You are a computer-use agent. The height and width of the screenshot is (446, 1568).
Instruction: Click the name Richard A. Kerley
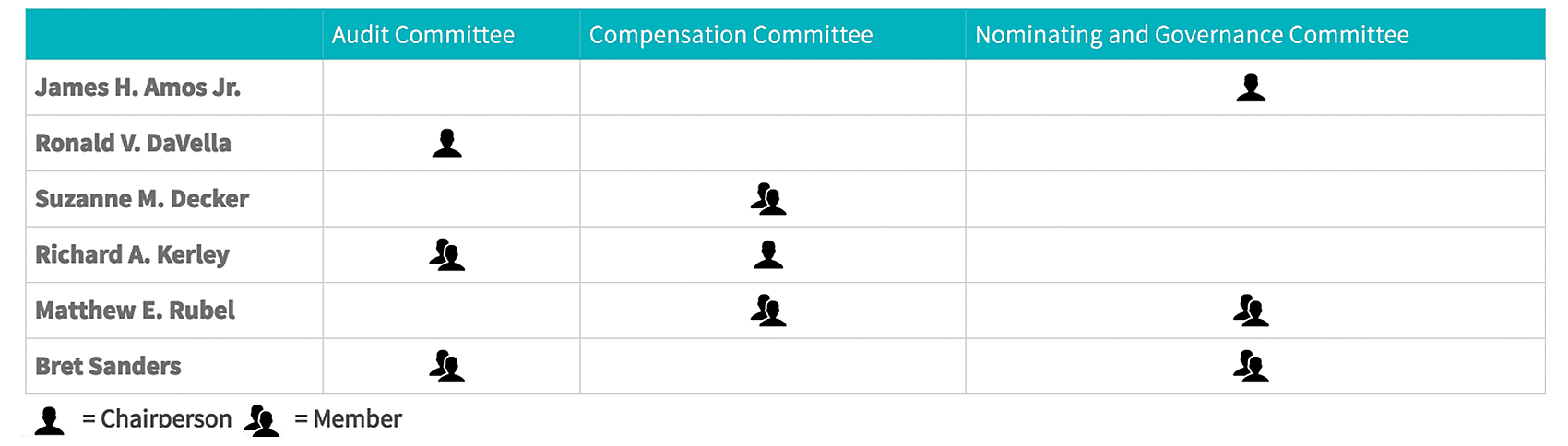(132, 255)
